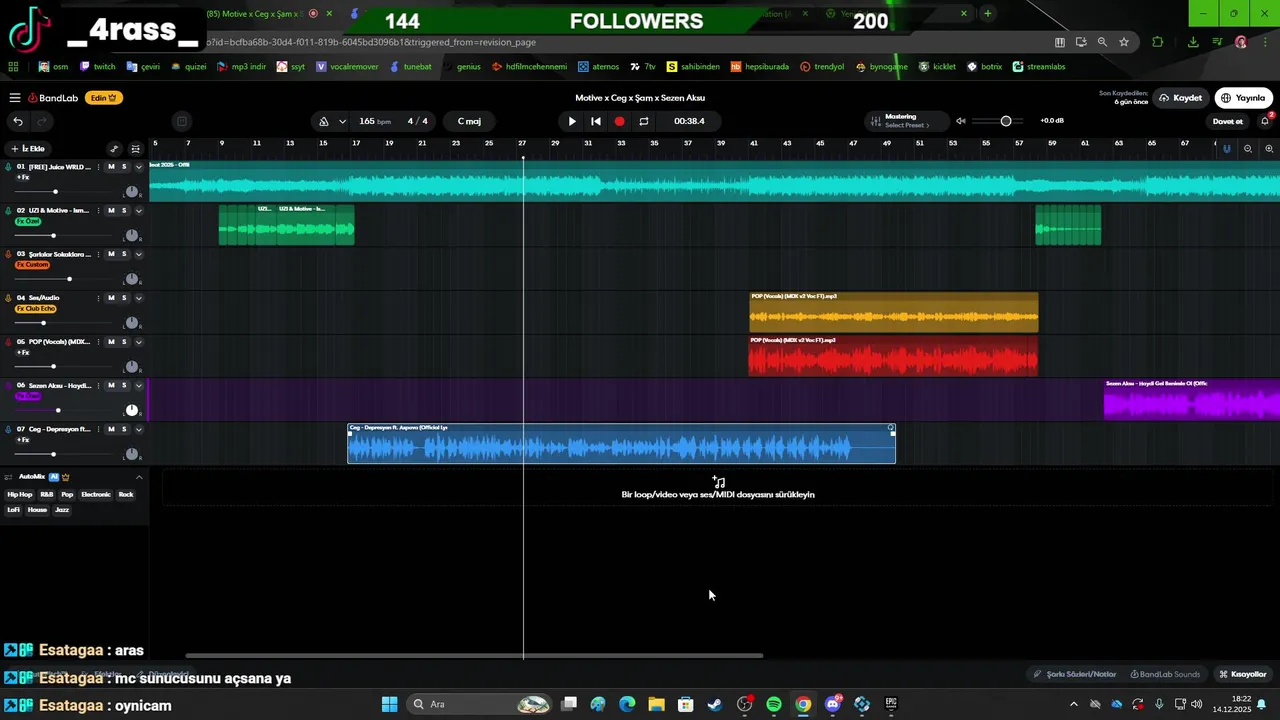Click the Yayınla publish button

pos(1243,98)
